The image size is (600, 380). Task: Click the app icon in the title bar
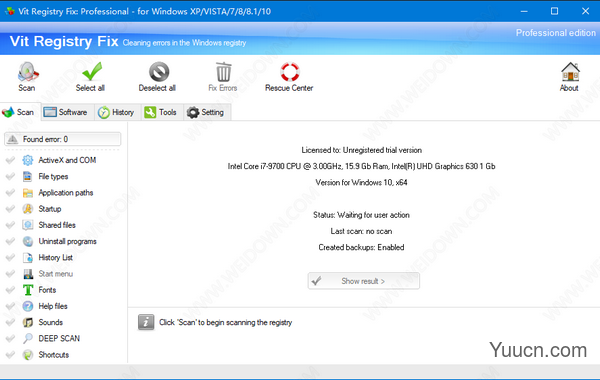(10, 11)
